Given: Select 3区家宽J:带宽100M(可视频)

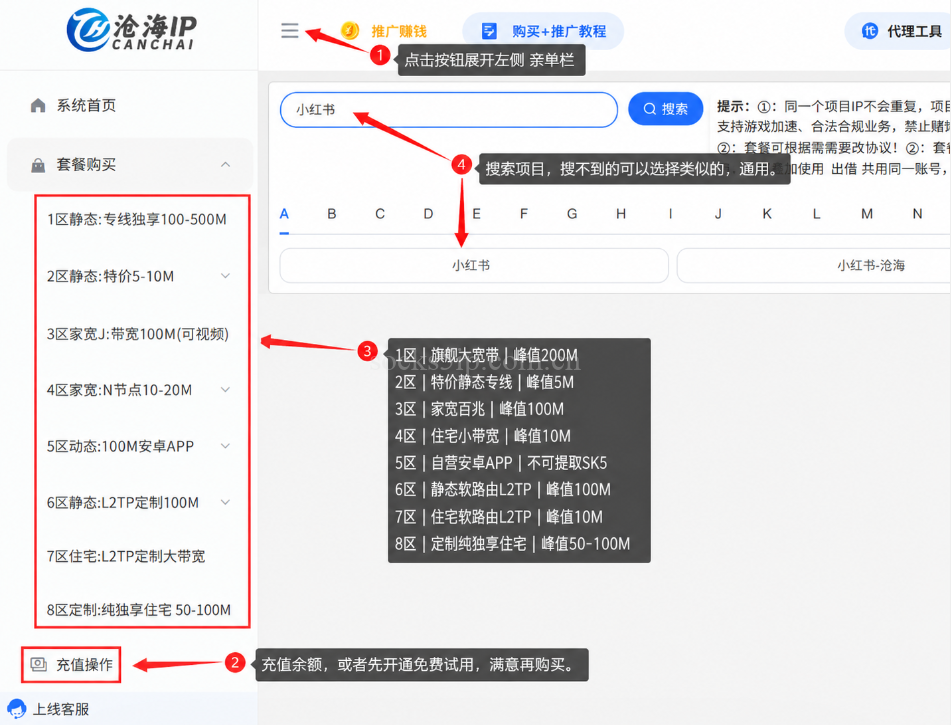Looking at the screenshot, I should click(x=138, y=334).
